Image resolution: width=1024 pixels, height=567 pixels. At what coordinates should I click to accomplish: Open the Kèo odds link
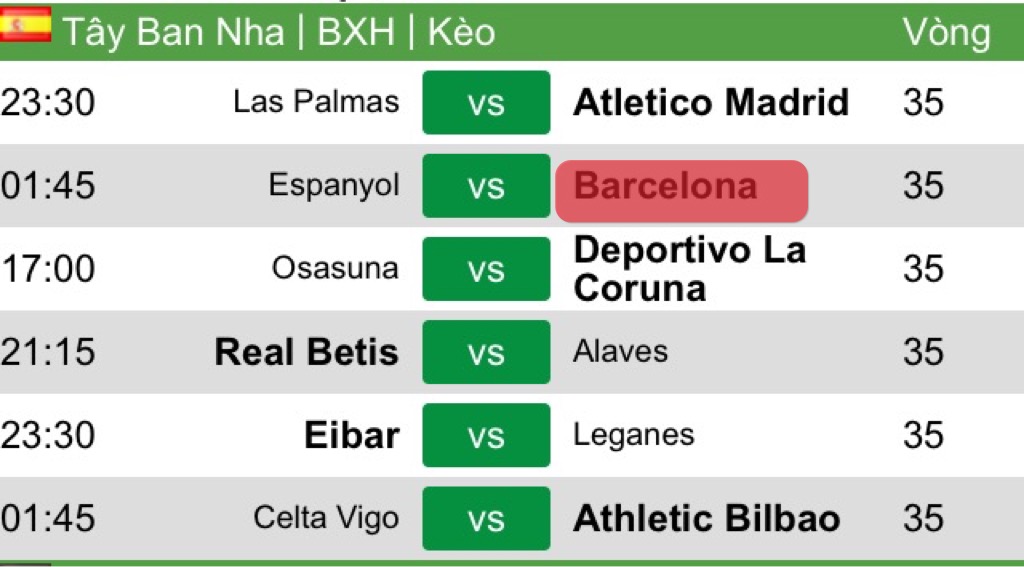coord(461,32)
